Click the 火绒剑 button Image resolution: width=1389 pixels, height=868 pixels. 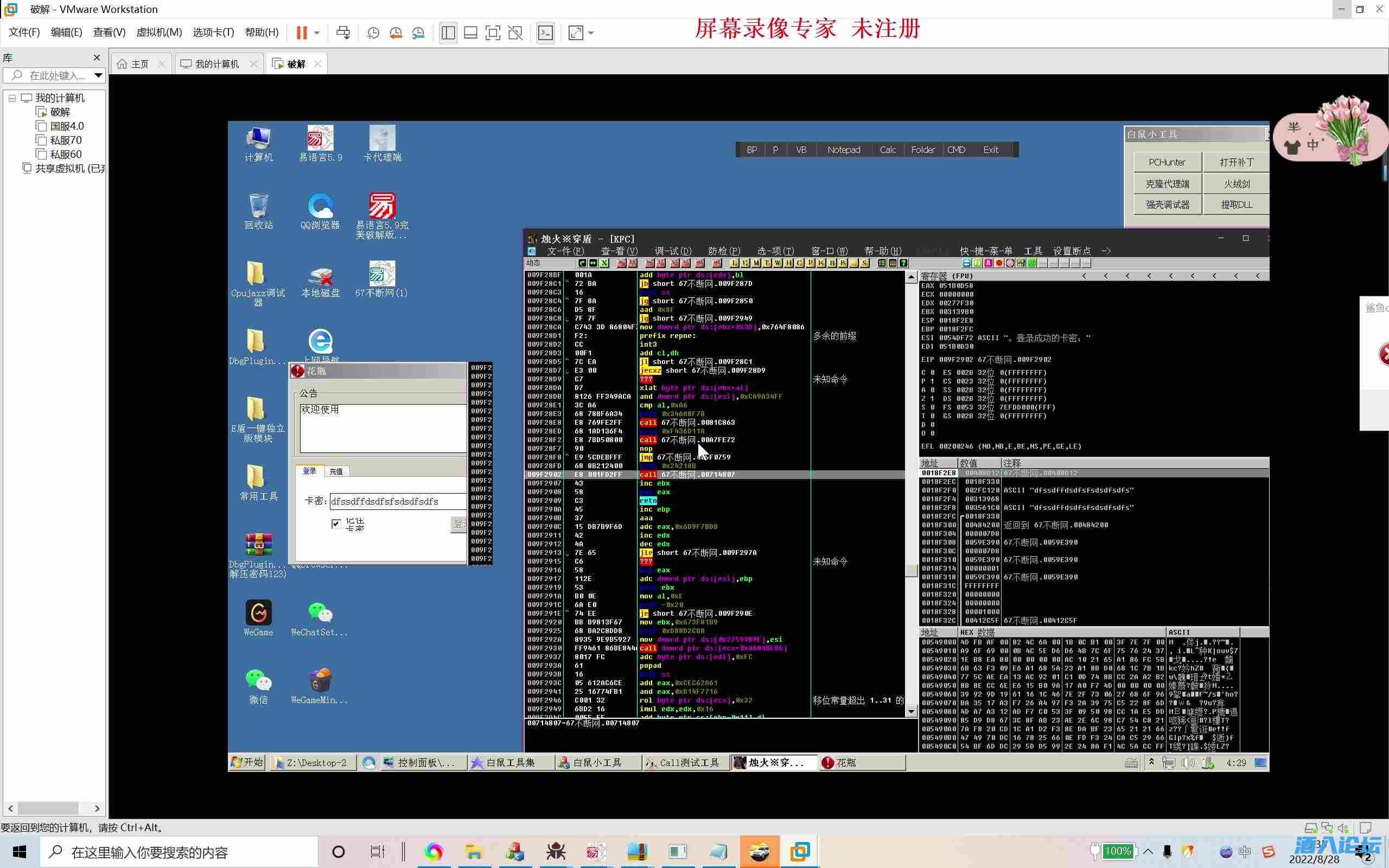1236,184
